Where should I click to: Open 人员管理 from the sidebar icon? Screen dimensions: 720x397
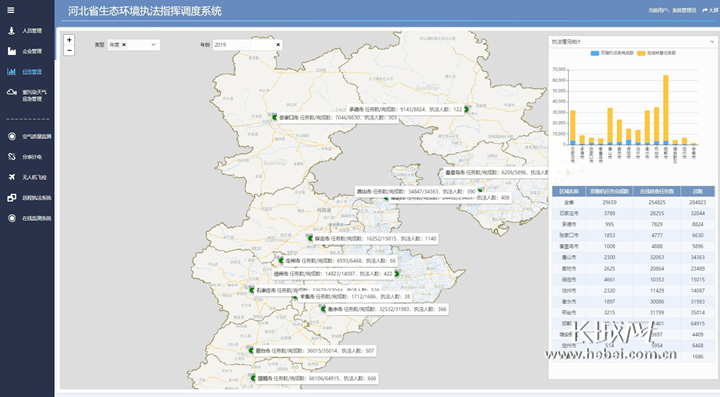point(11,31)
